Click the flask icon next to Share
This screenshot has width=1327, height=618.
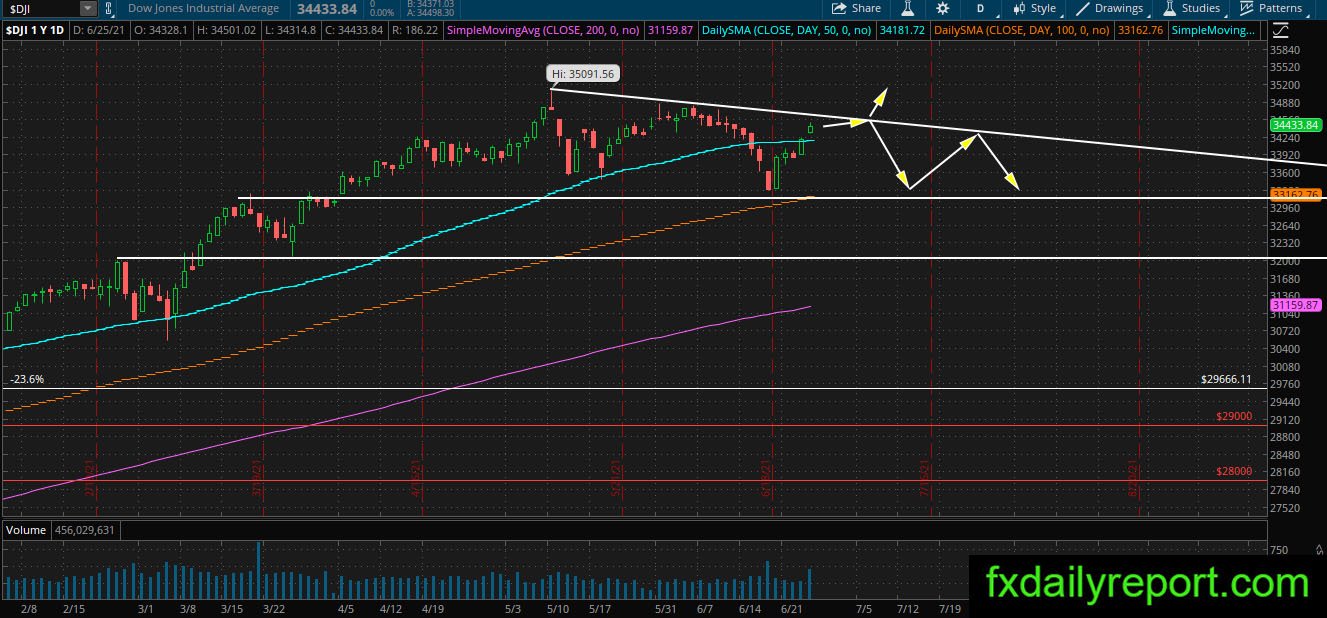click(908, 8)
